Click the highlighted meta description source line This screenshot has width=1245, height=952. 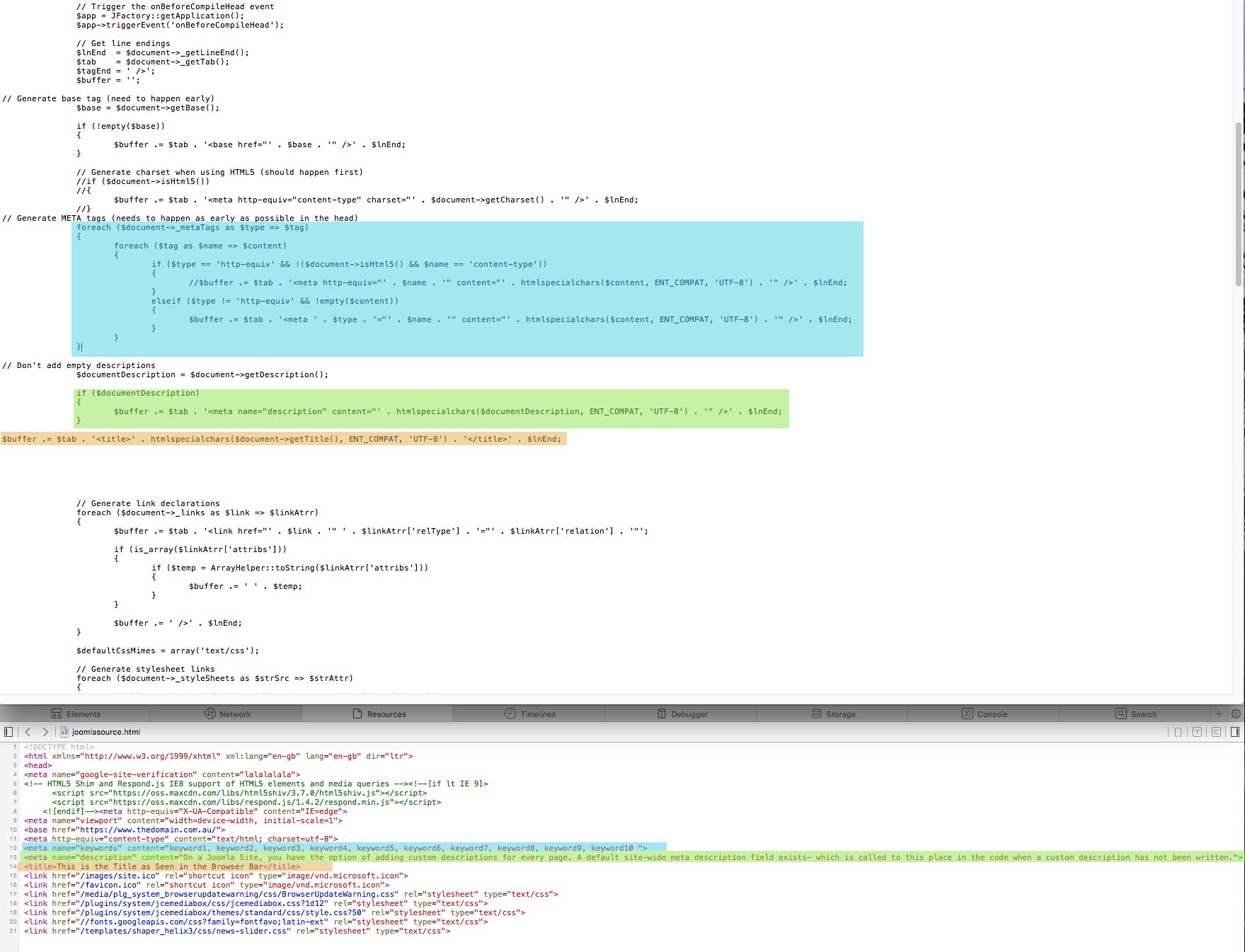(x=633, y=857)
